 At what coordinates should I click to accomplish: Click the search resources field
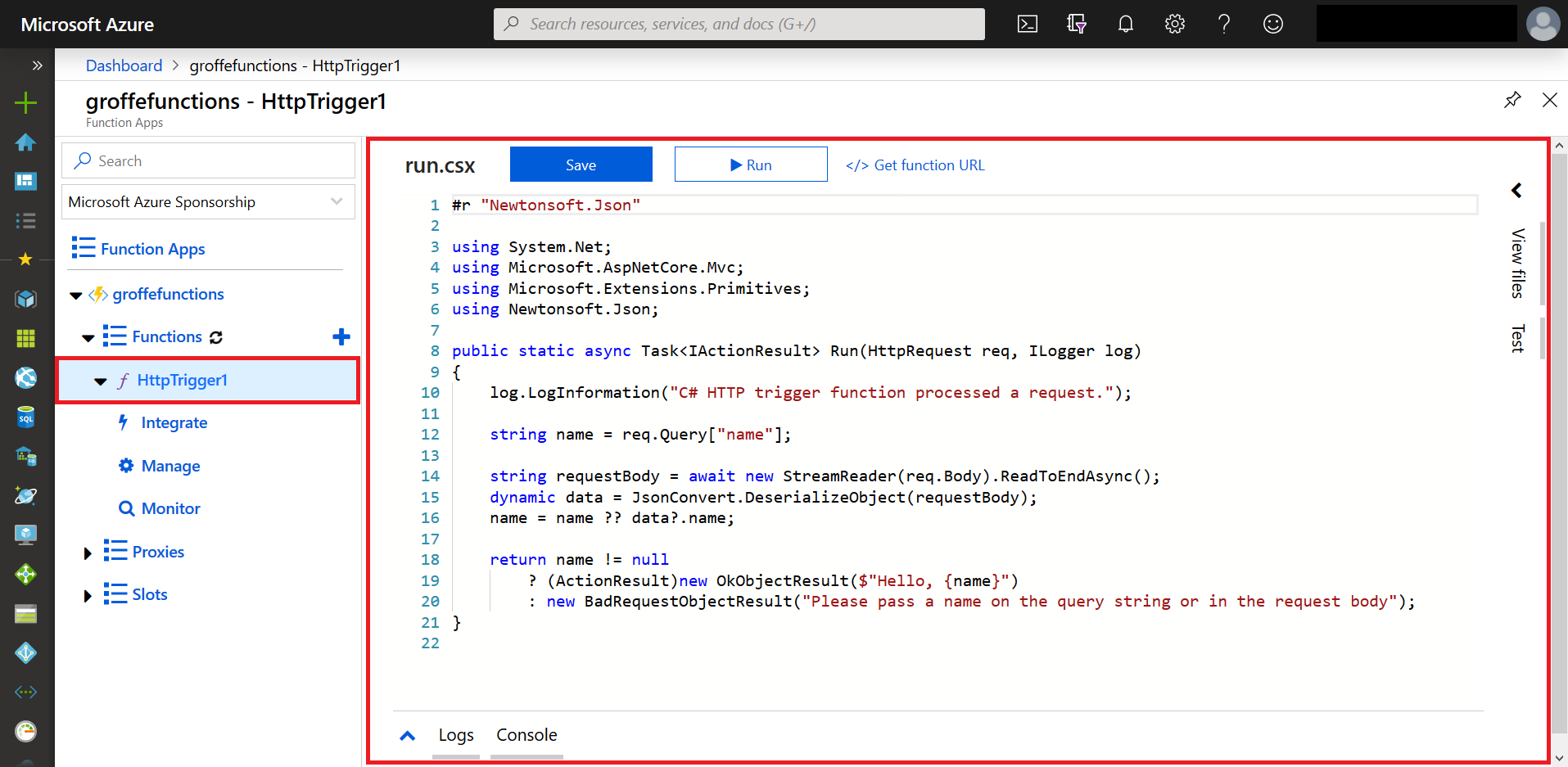click(737, 24)
